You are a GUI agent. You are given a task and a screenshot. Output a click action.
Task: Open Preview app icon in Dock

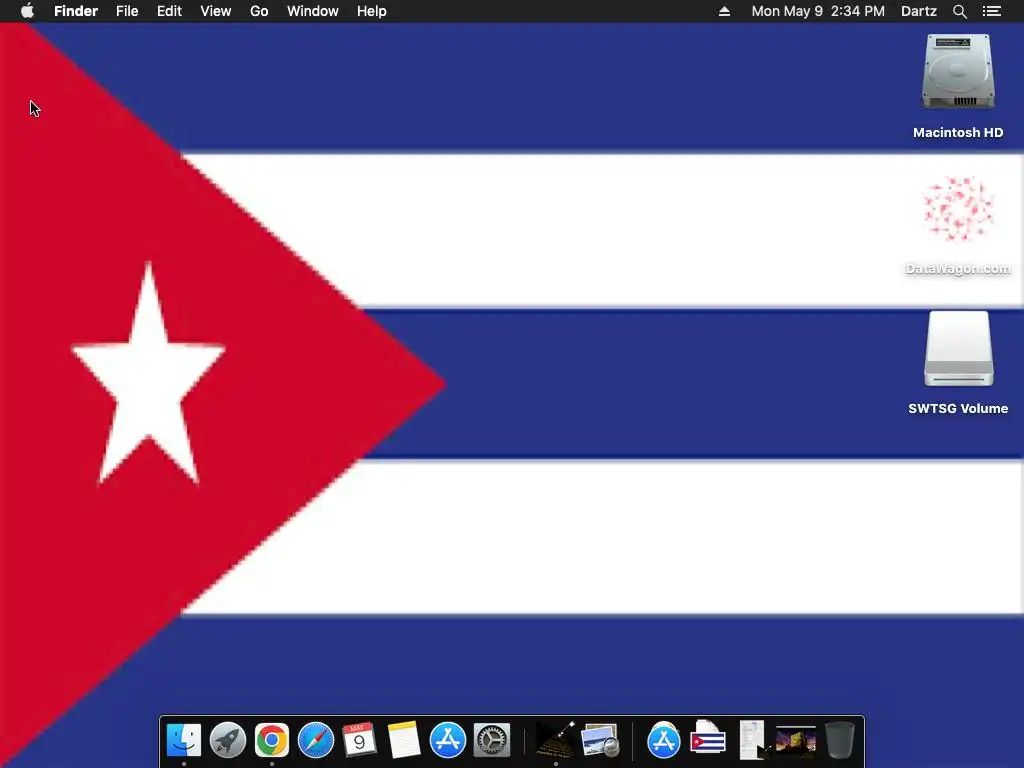click(x=600, y=741)
